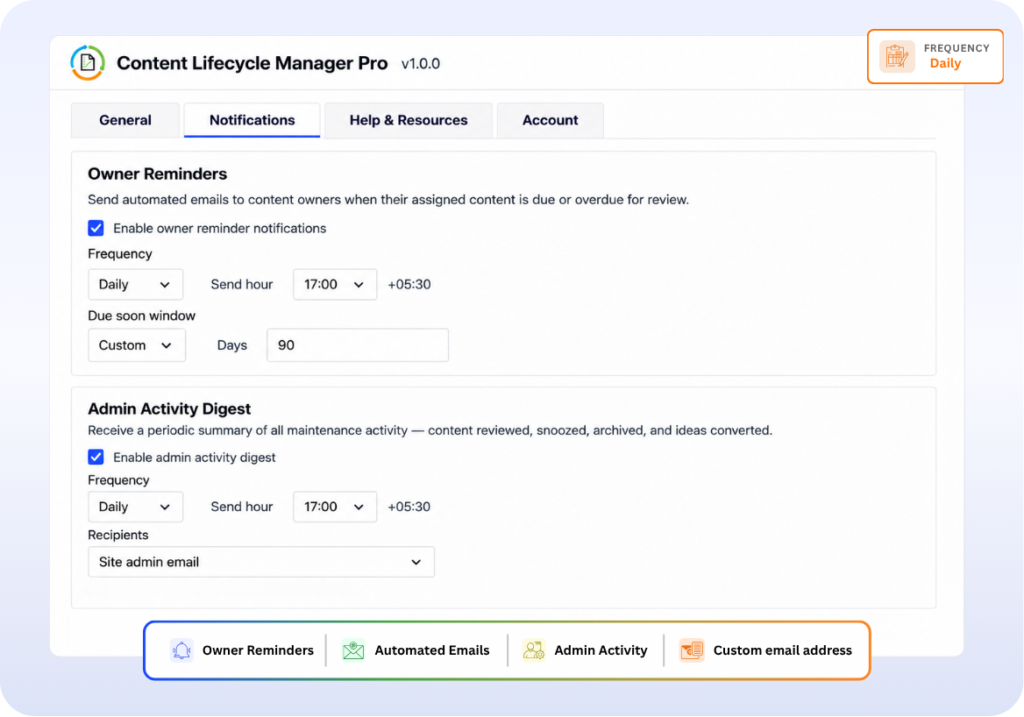
Task: Click the Owner Reminders label in bottom bar
Action: click(258, 650)
